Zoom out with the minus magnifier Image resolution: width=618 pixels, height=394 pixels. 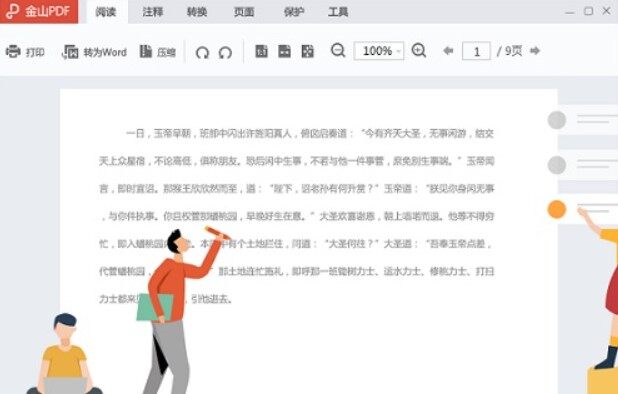click(x=338, y=50)
